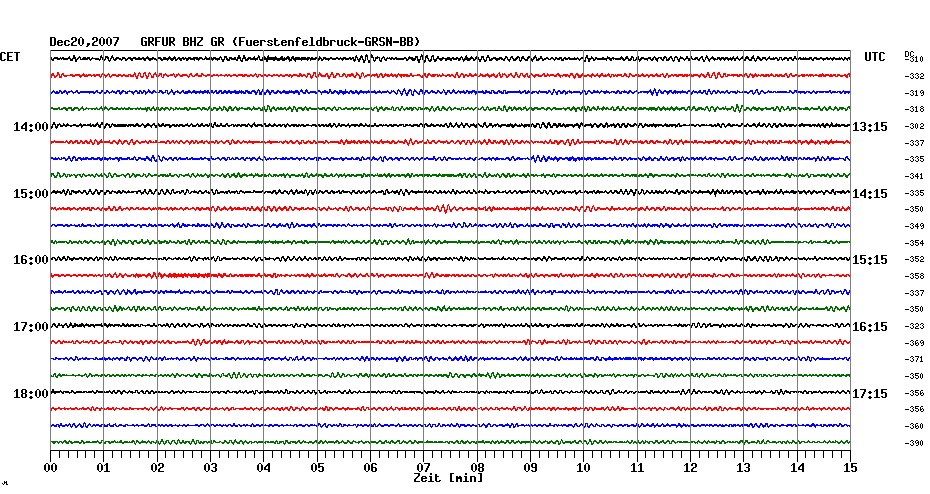Pick minute tick label '03' on axis

(211, 468)
